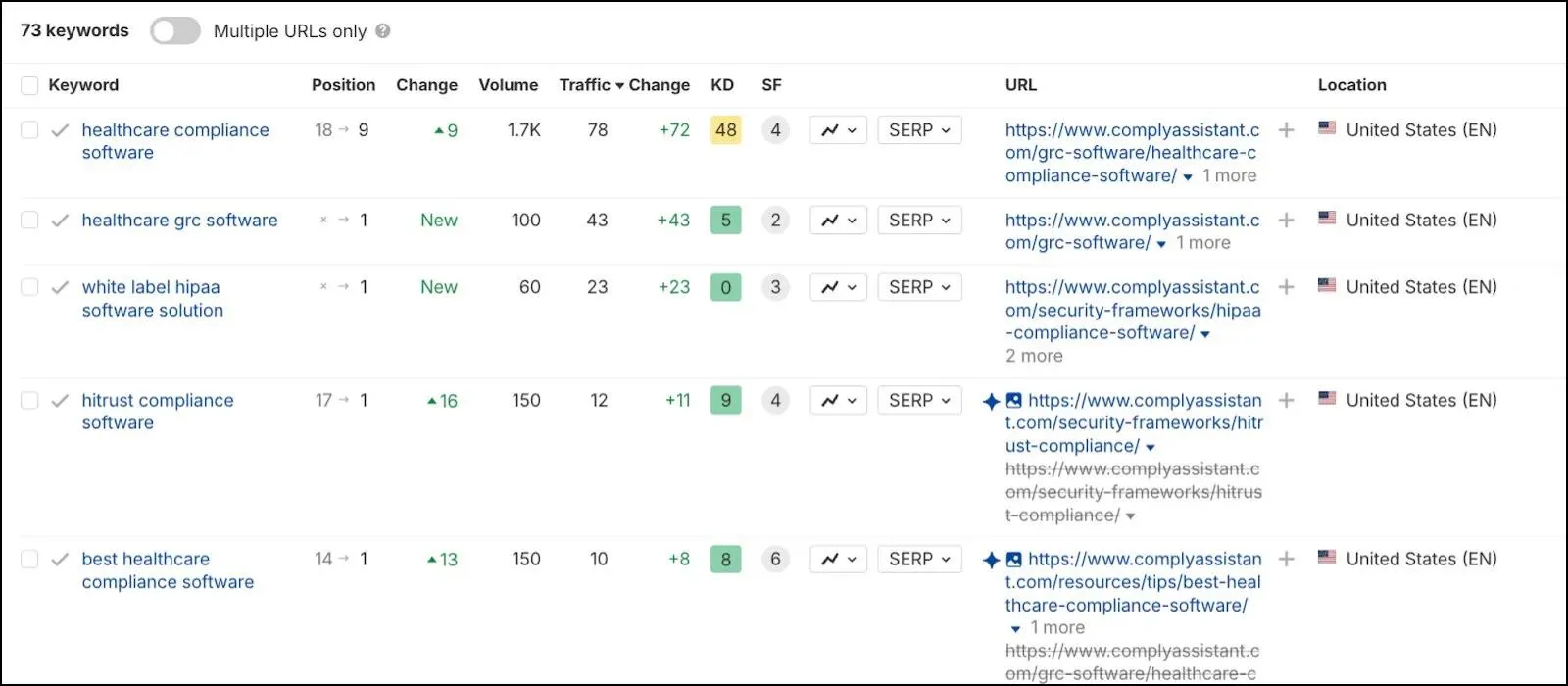Select checkbox for healthcare compliance software row
This screenshot has height=686, width=1568.
(x=29, y=130)
